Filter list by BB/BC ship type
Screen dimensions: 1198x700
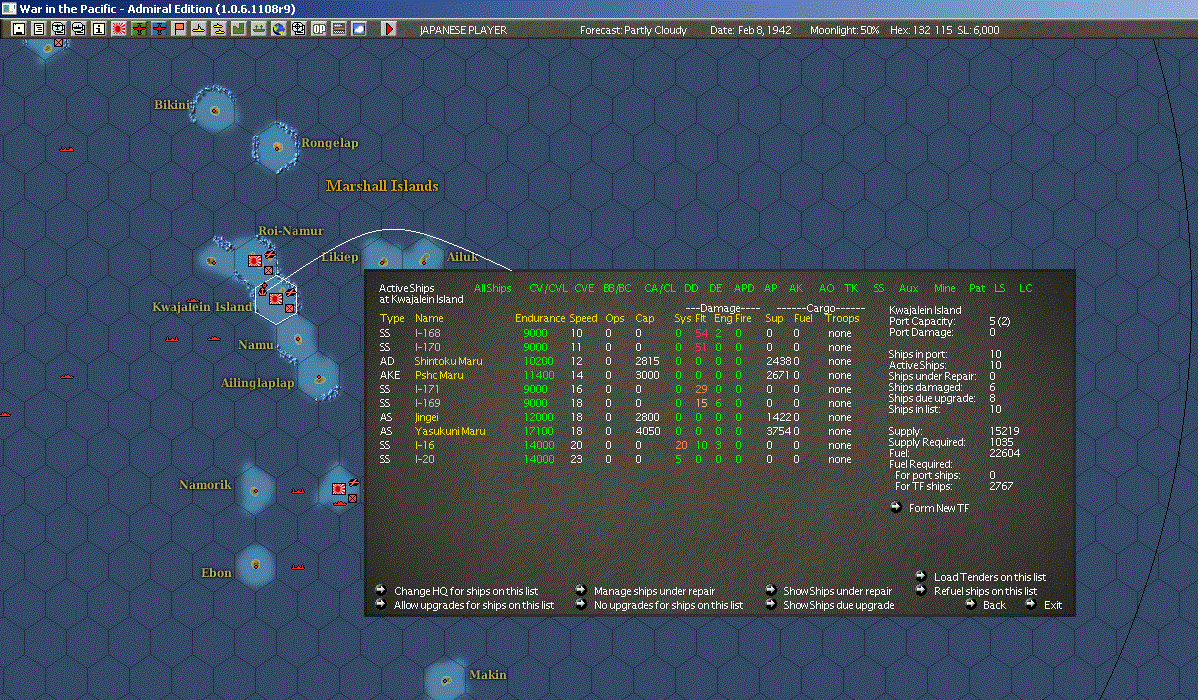[617, 288]
